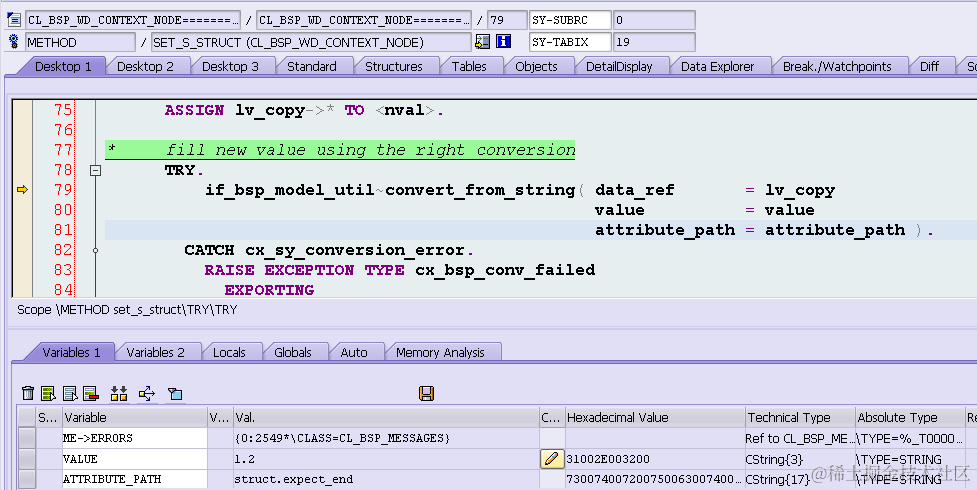Click the icon with two downward arrows

coord(119,393)
